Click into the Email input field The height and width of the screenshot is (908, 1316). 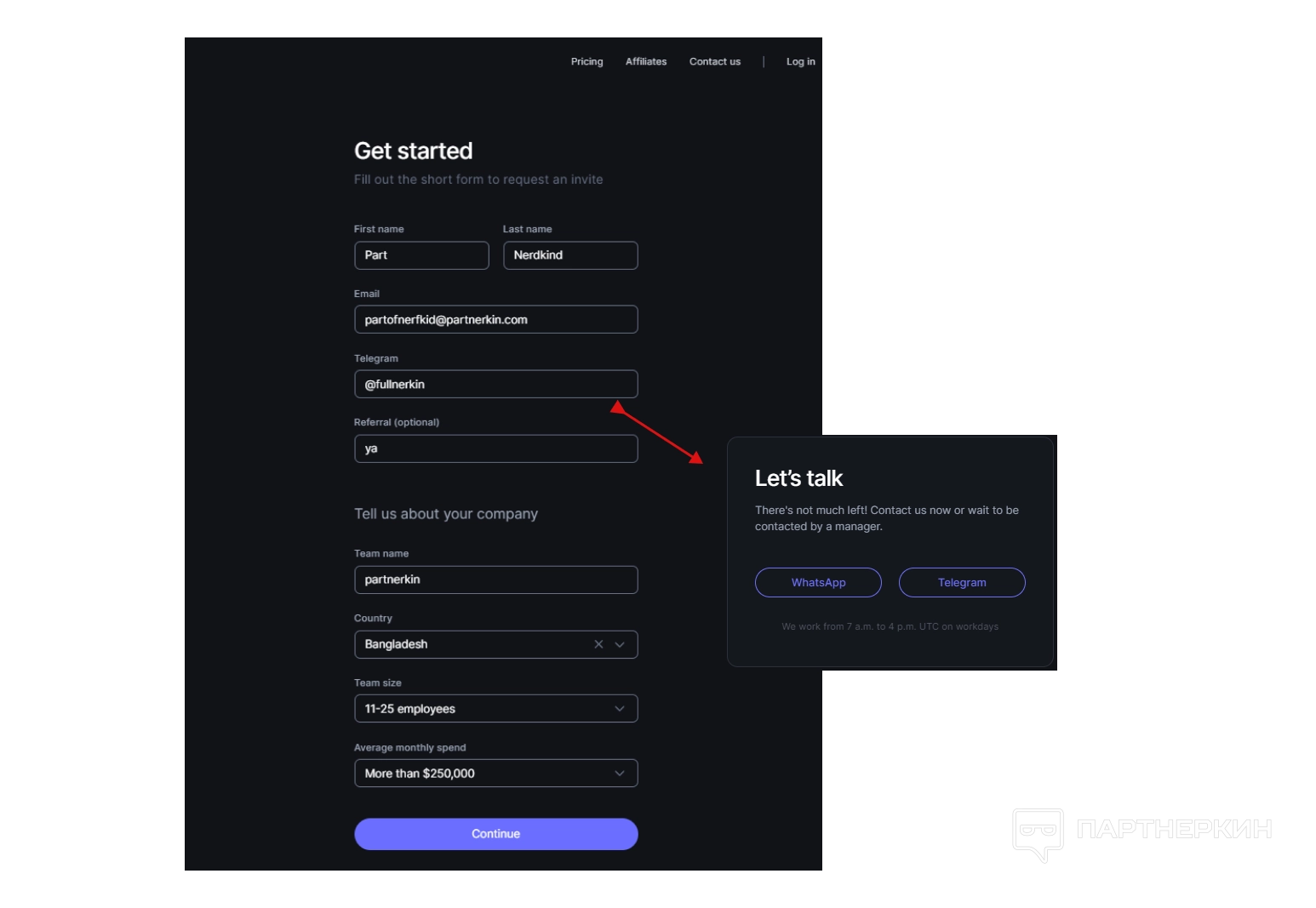[495, 319]
